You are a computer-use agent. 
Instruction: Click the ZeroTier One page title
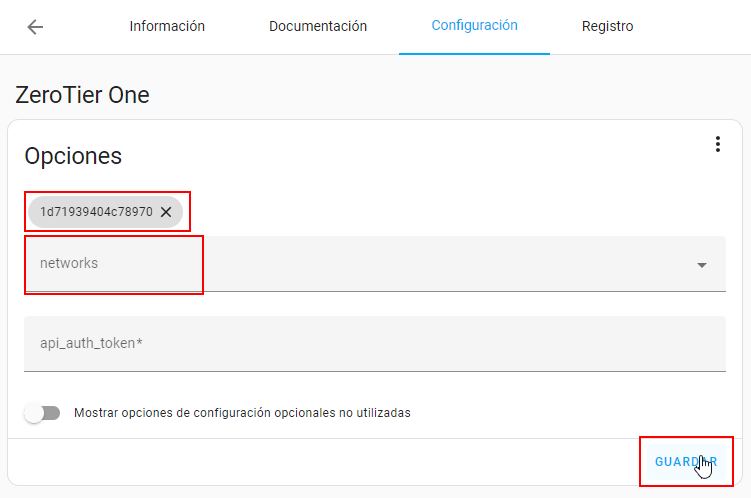(82, 95)
